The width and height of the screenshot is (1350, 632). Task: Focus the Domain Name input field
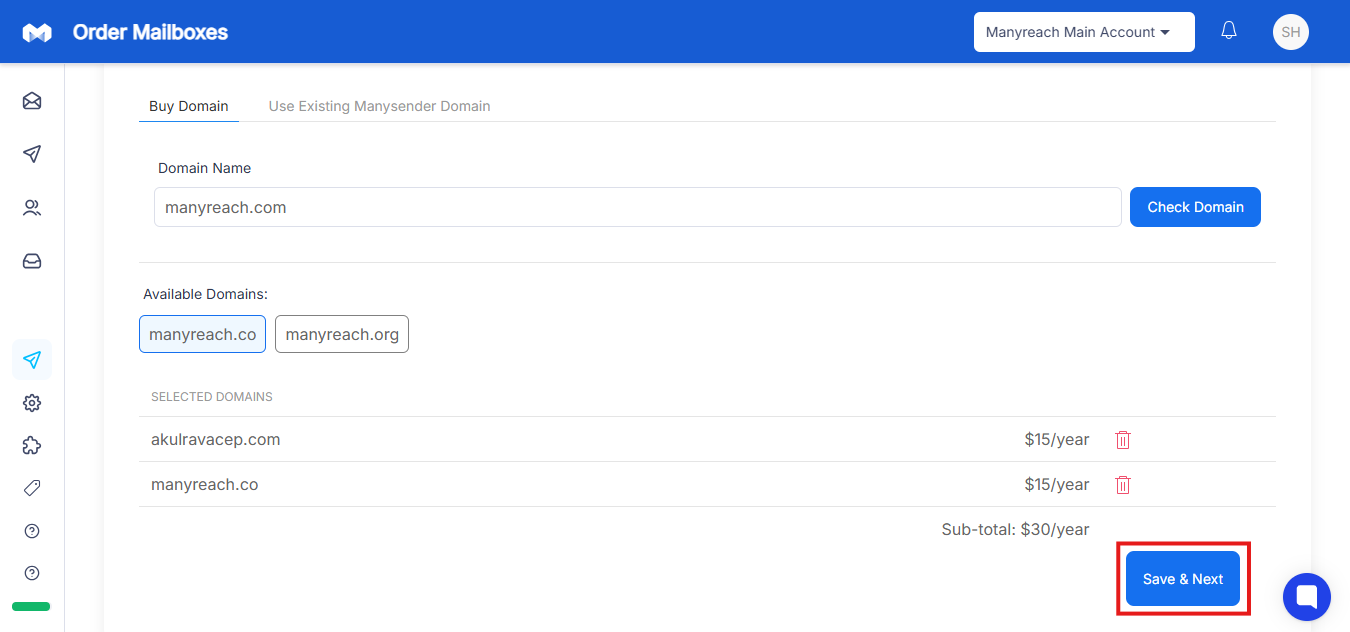coord(638,207)
